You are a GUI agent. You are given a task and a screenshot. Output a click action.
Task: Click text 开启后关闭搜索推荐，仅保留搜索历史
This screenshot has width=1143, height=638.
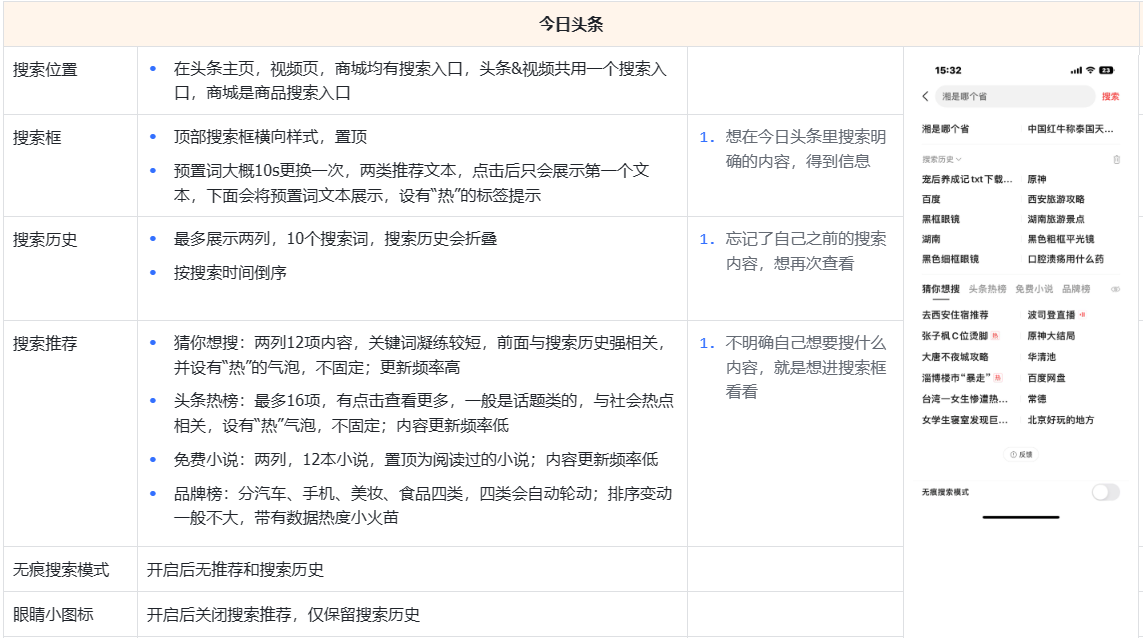[284, 614]
